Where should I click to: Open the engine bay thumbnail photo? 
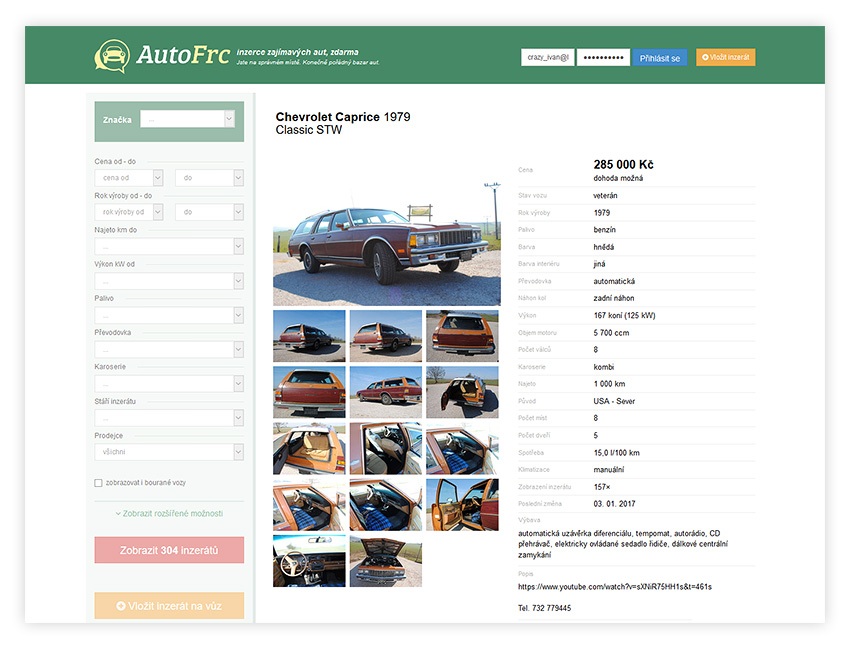(x=384, y=561)
